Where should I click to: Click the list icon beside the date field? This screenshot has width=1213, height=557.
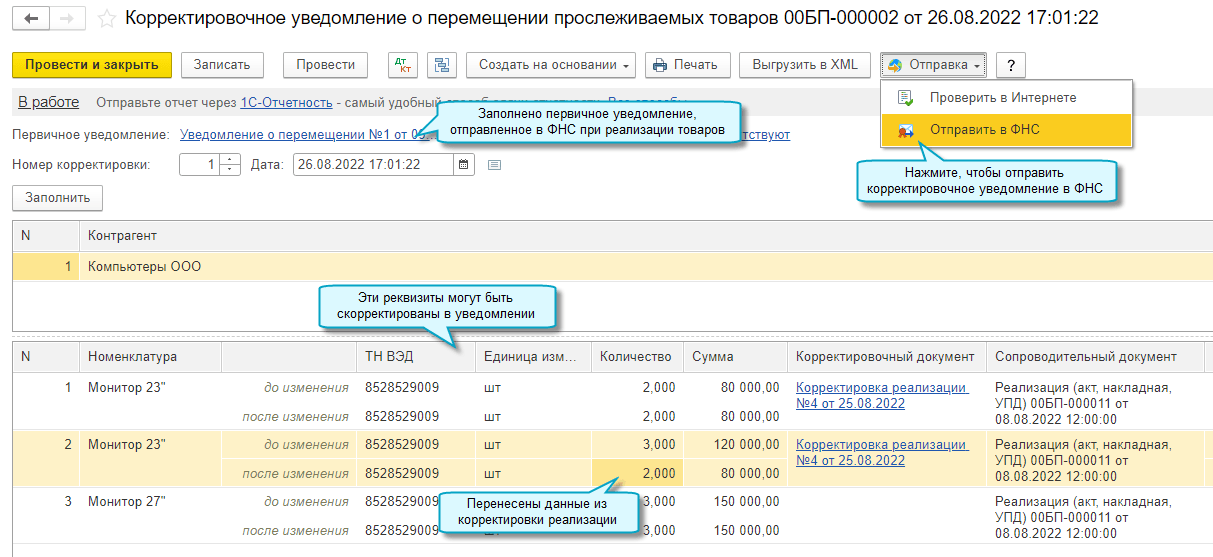pyautogui.click(x=494, y=165)
